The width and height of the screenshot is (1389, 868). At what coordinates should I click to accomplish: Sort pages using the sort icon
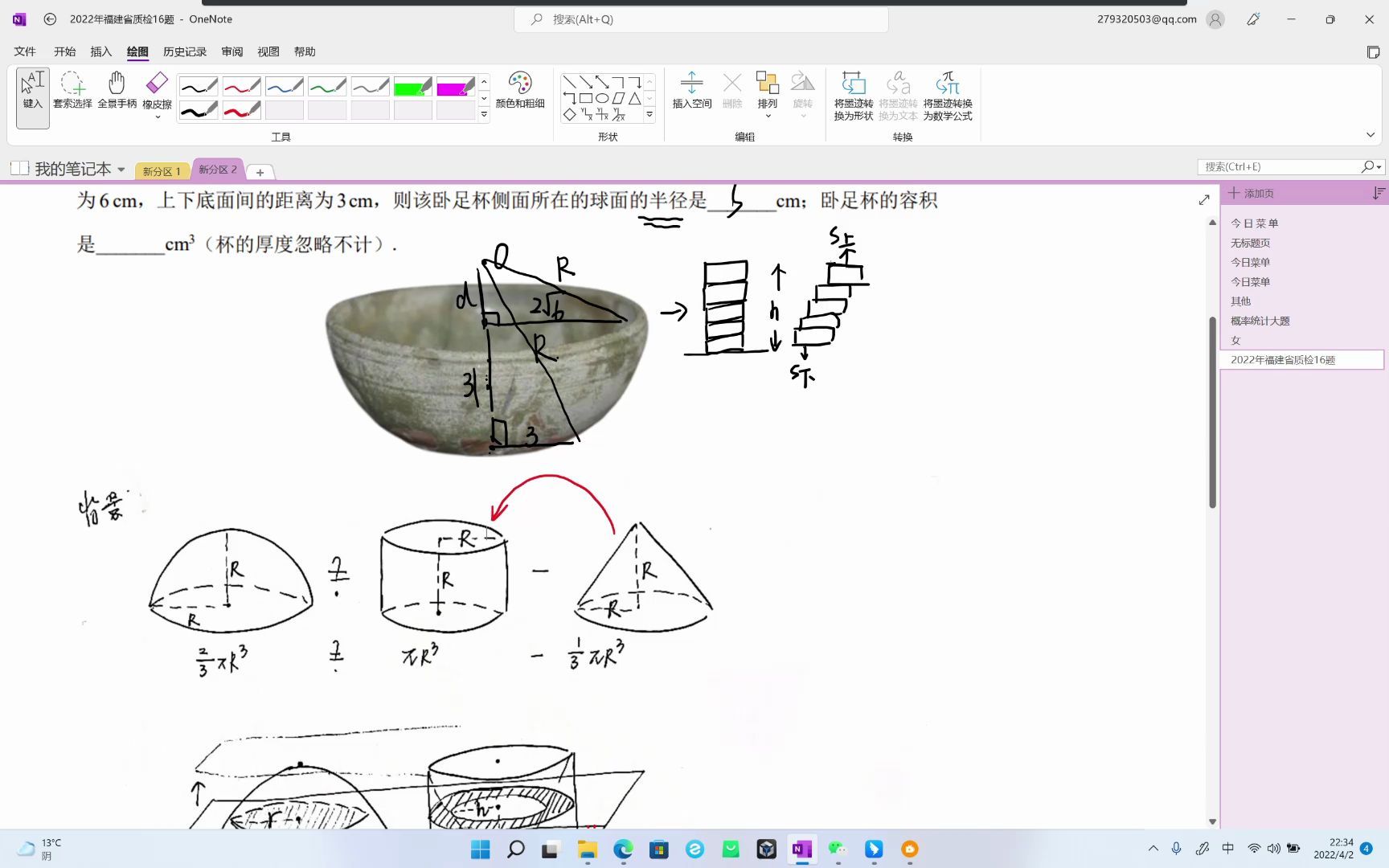coord(1379,193)
